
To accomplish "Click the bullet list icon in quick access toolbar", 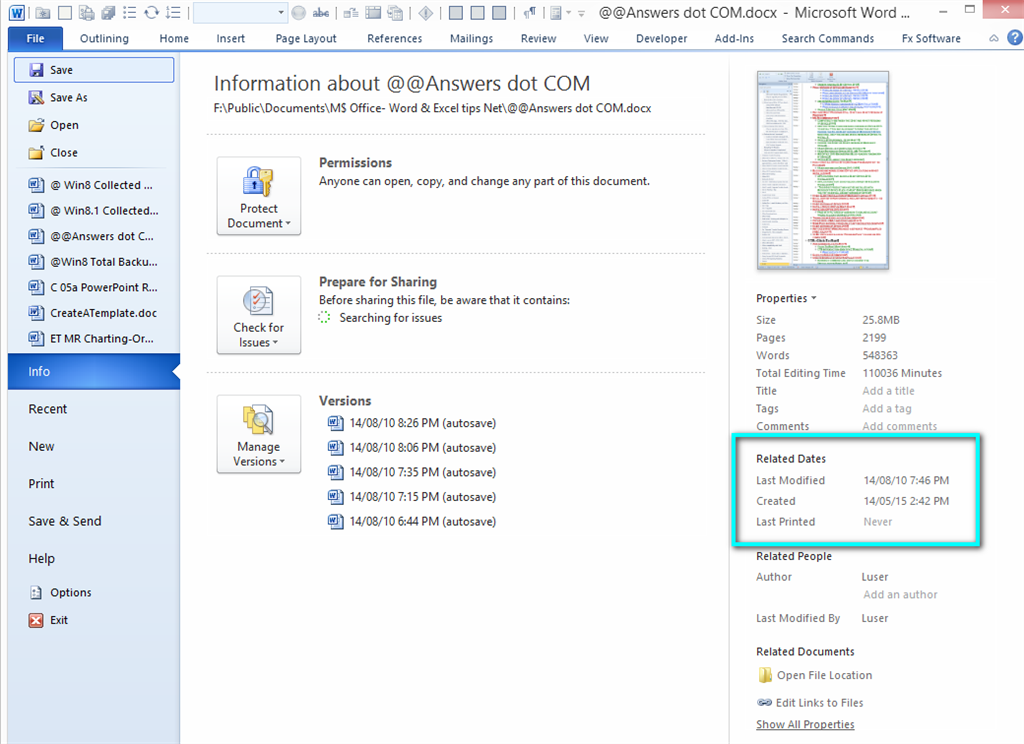I will [x=129, y=12].
